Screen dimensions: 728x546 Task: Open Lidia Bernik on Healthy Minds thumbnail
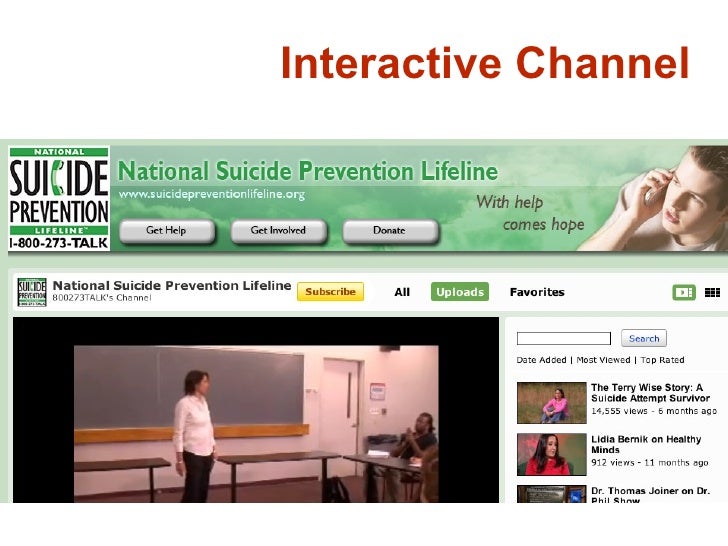click(x=552, y=454)
